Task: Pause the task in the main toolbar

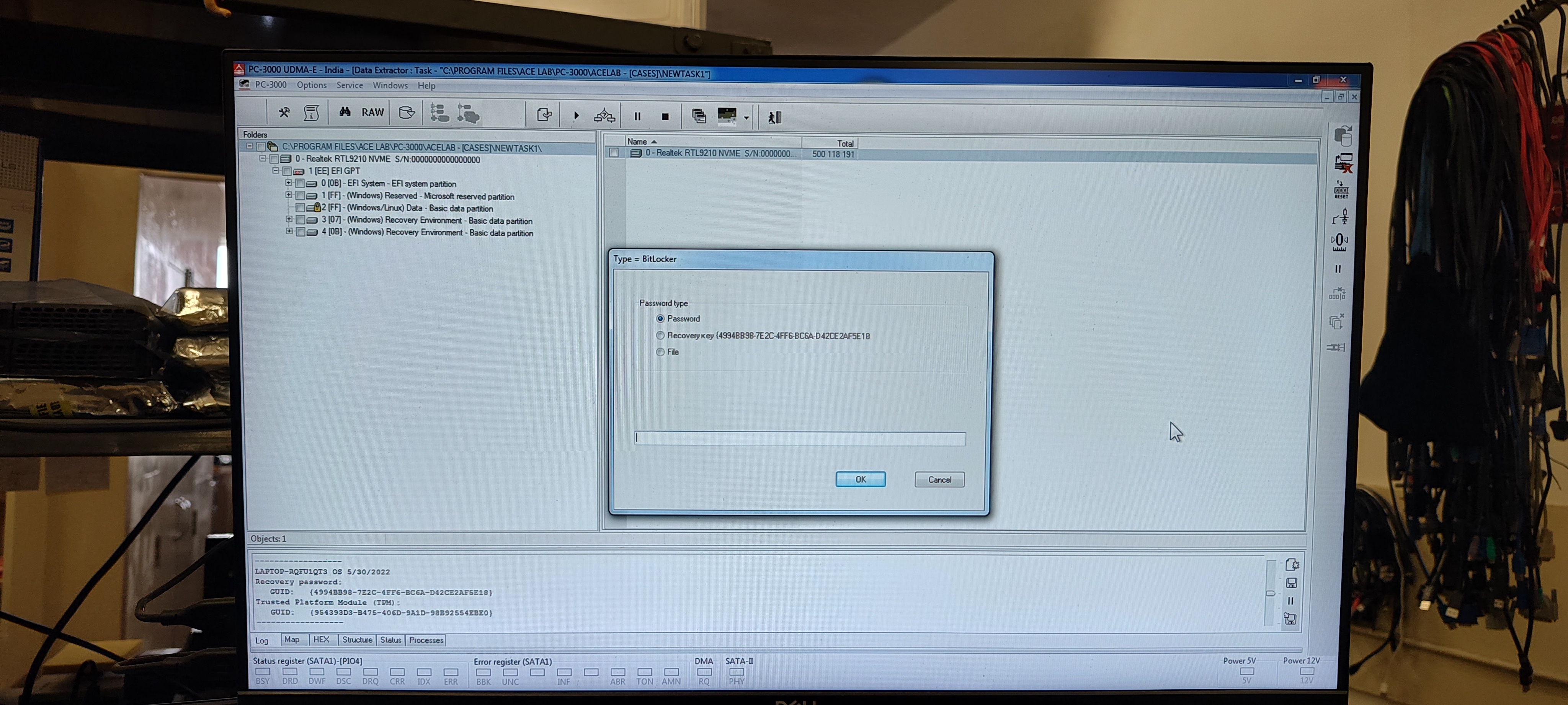Action: [637, 116]
